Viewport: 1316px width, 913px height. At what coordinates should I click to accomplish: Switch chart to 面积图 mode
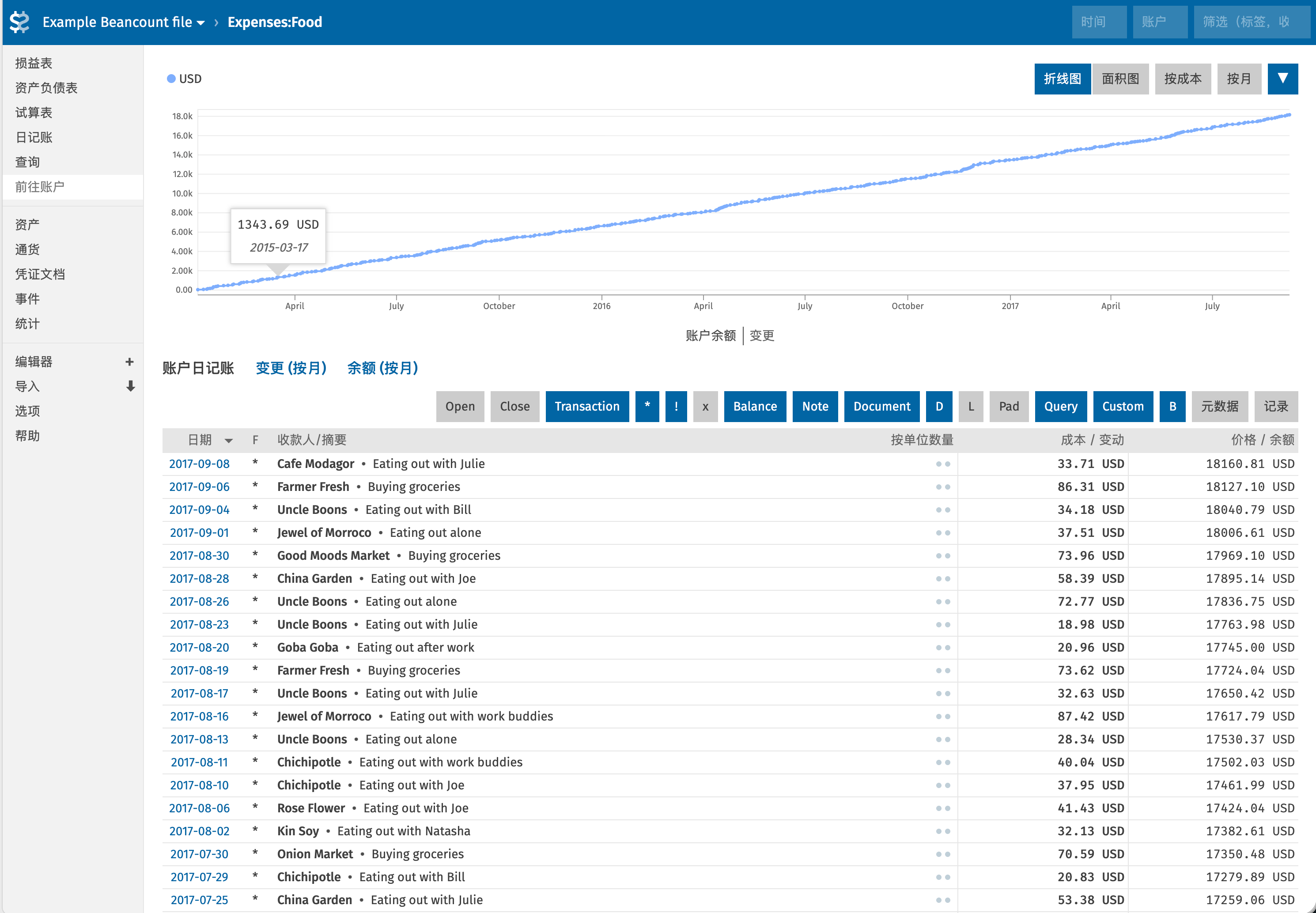pyautogui.click(x=1120, y=79)
